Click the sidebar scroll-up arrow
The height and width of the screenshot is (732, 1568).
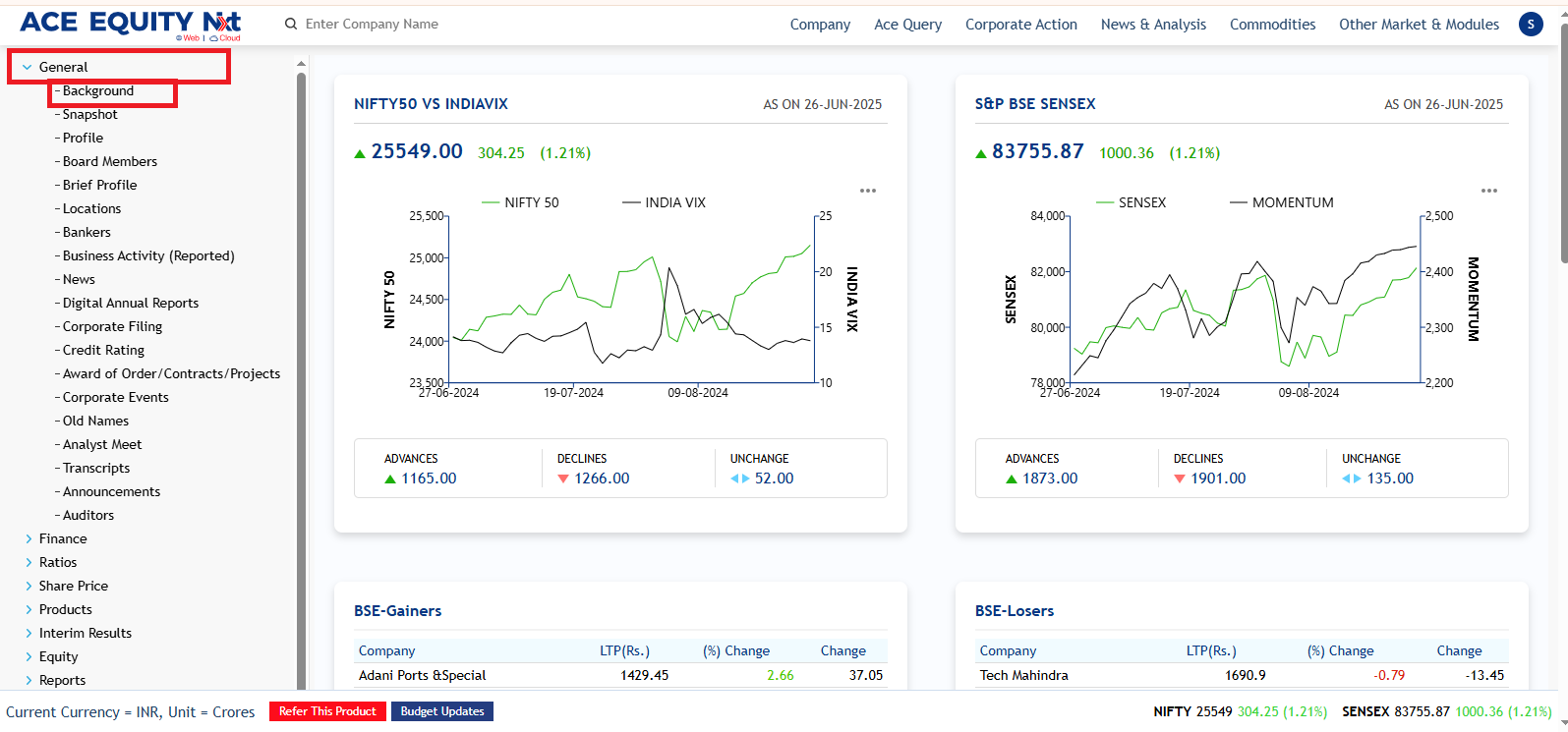pos(301,64)
